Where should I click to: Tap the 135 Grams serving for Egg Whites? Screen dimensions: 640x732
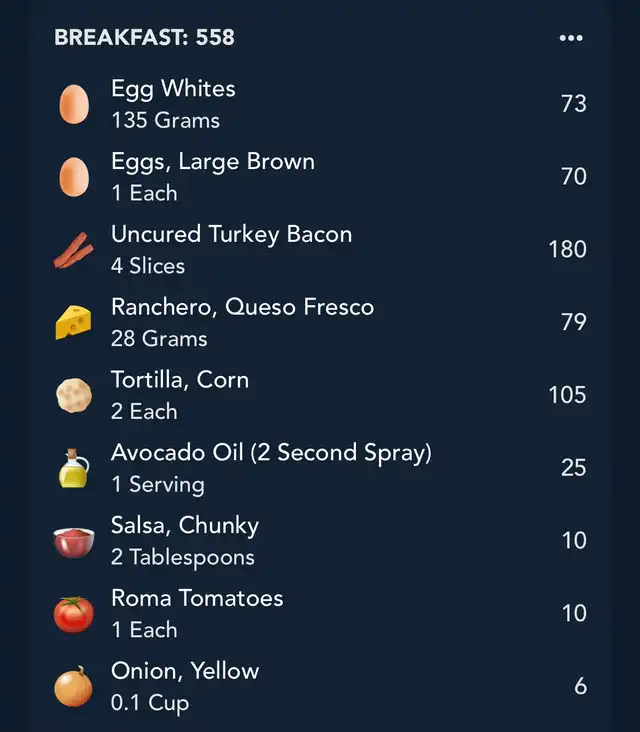(165, 120)
